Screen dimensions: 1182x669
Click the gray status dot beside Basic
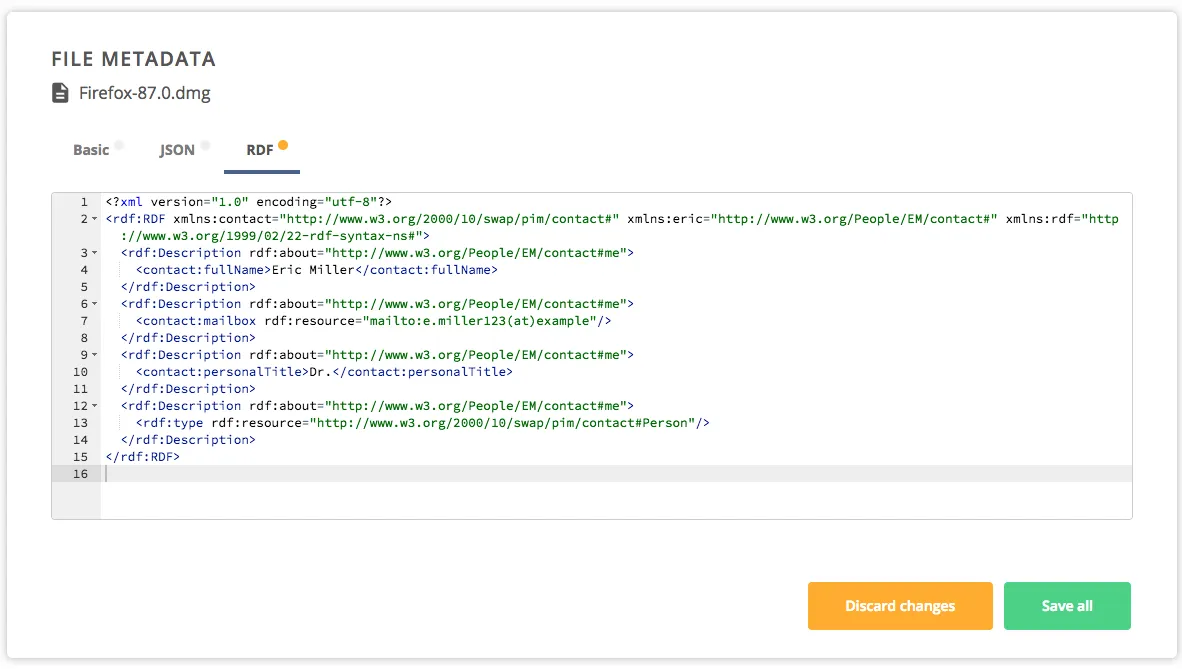(x=119, y=145)
